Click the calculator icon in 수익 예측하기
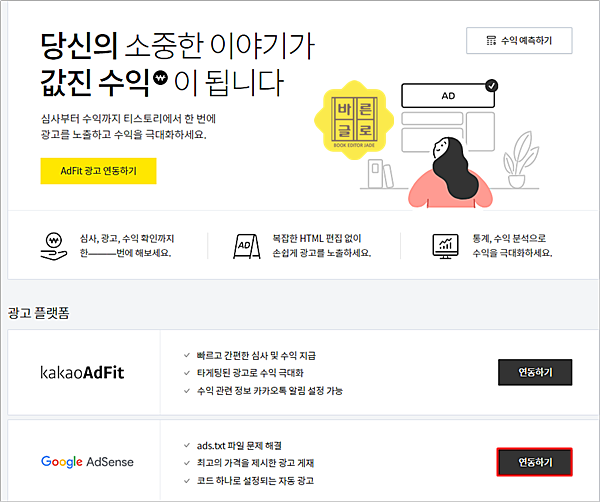Screen dimensions: 600x502 click(491, 41)
